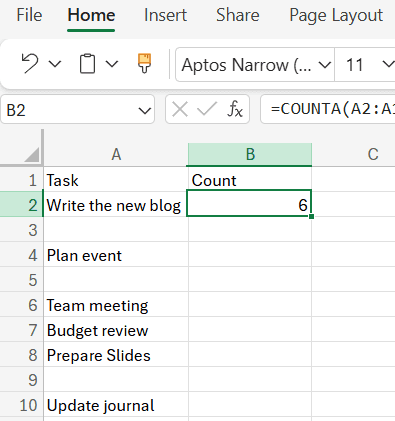The height and width of the screenshot is (421, 395).
Task: Click the COUNTA formula bar field
Action: click(328, 109)
